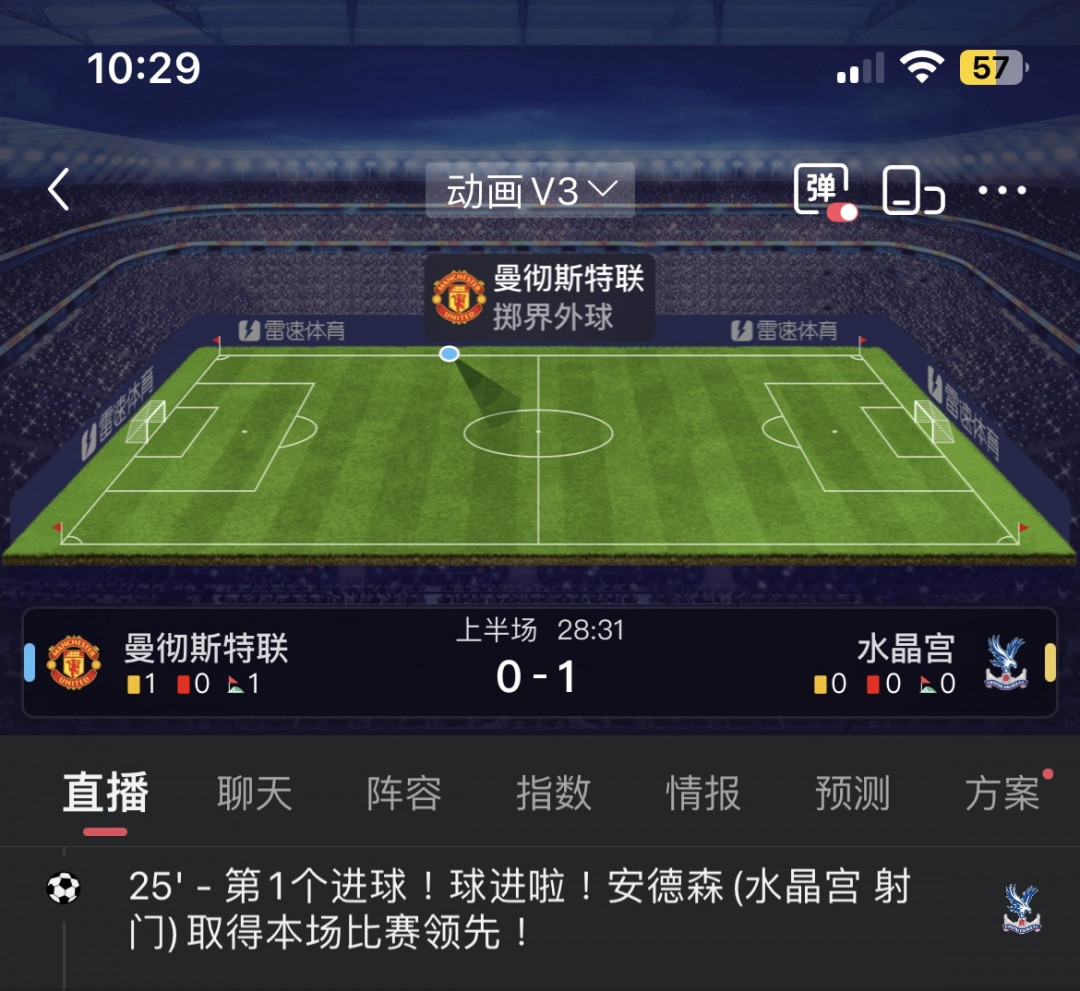Open the three-dot more options menu
The height and width of the screenshot is (991, 1080).
coord(1002,190)
